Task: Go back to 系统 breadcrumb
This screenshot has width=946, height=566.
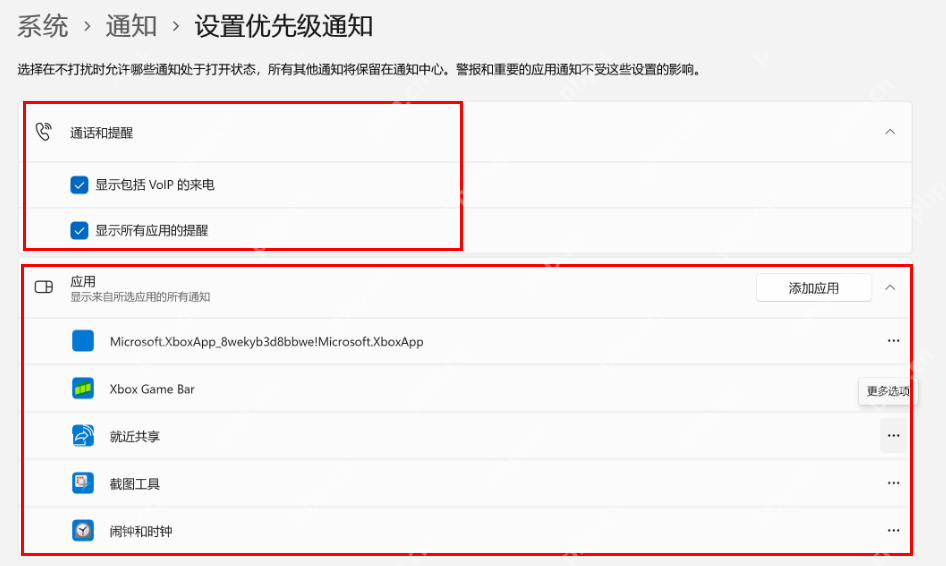Action: pyautogui.click(x=43, y=27)
